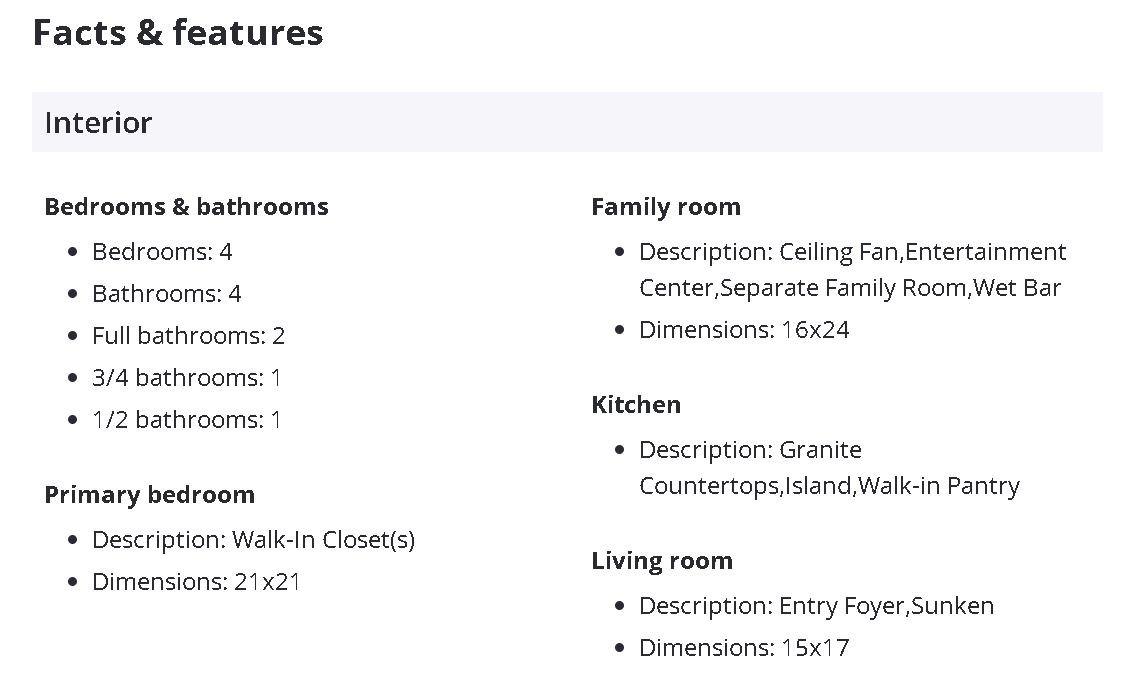Select the Walk-In Closet(s) description text

(323, 540)
